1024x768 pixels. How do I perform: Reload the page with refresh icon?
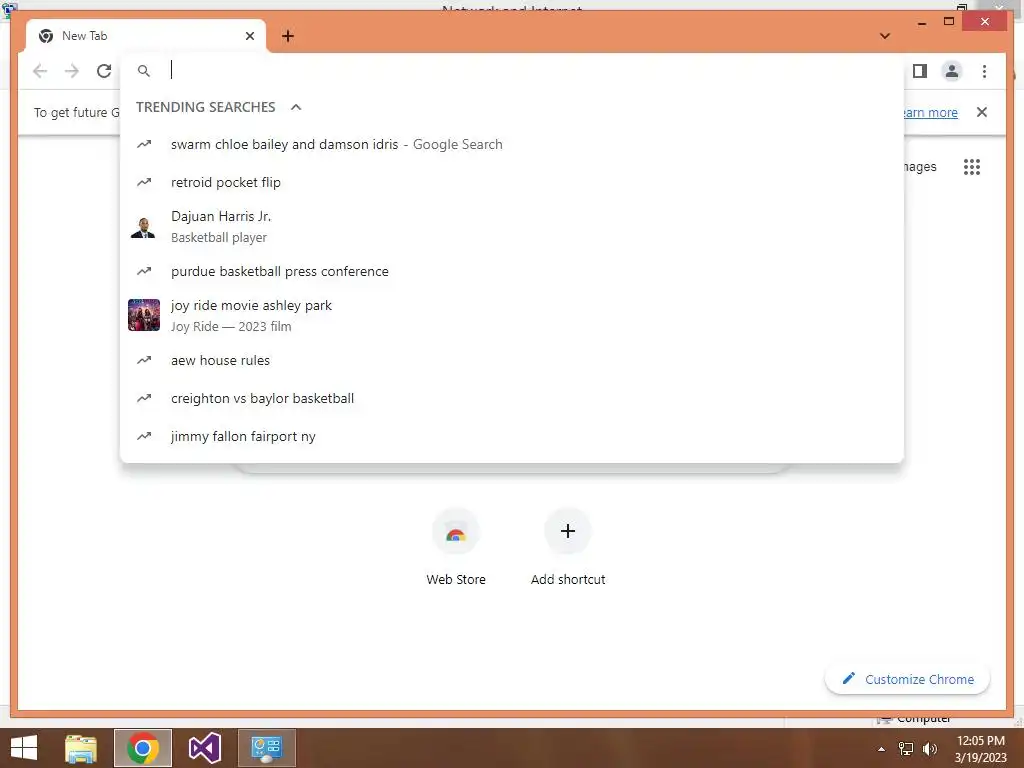104,71
